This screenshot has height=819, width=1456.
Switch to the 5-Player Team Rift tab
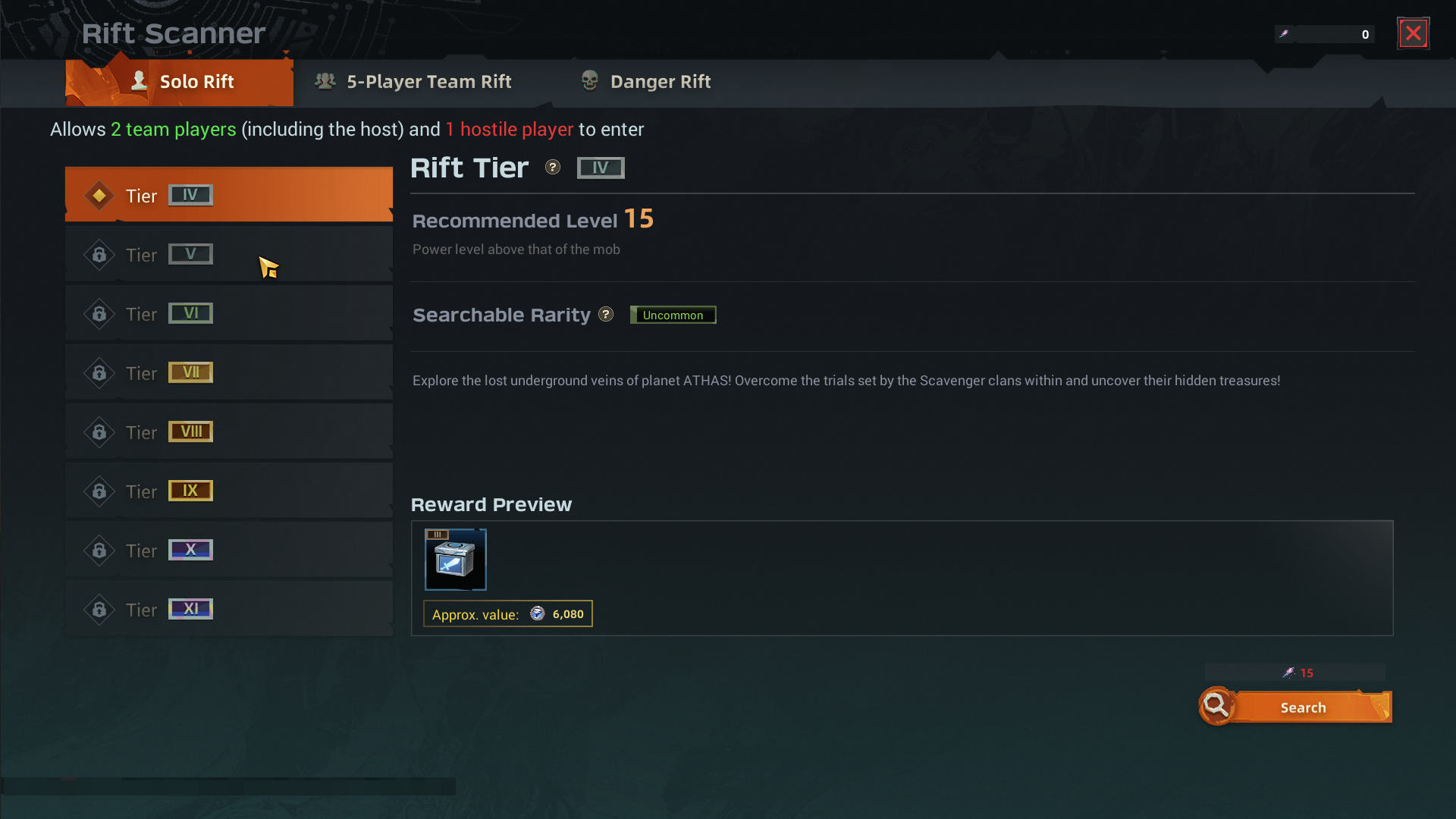coord(414,82)
